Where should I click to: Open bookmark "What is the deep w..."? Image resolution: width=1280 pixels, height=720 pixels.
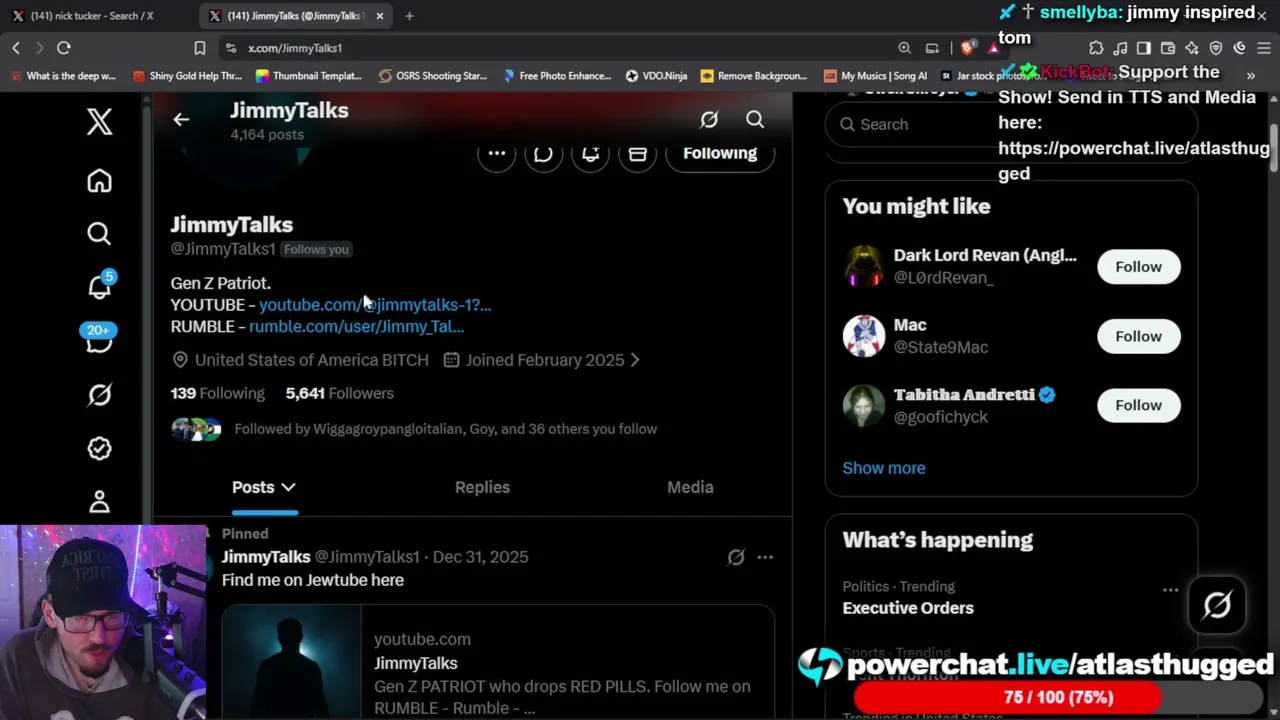(63, 76)
